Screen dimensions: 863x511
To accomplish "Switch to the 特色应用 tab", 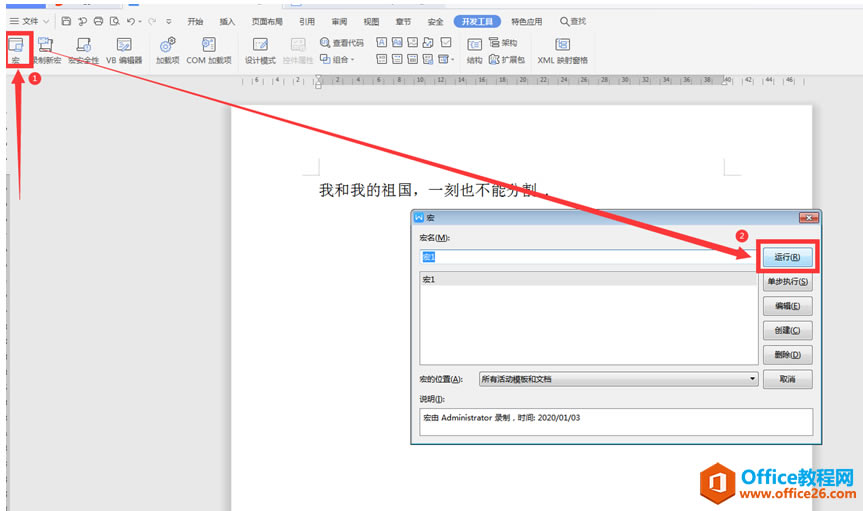I will point(526,21).
